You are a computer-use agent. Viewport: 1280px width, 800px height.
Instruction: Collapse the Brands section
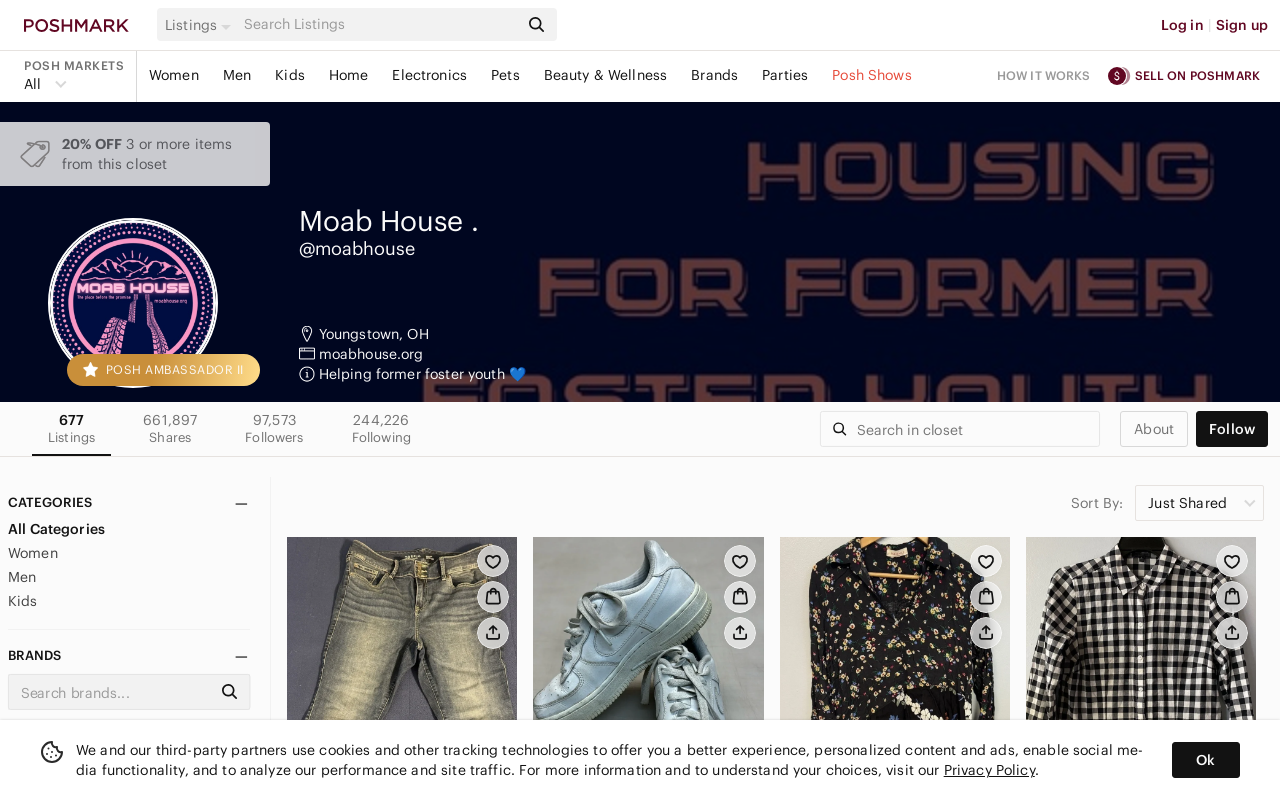click(x=241, y=657)
